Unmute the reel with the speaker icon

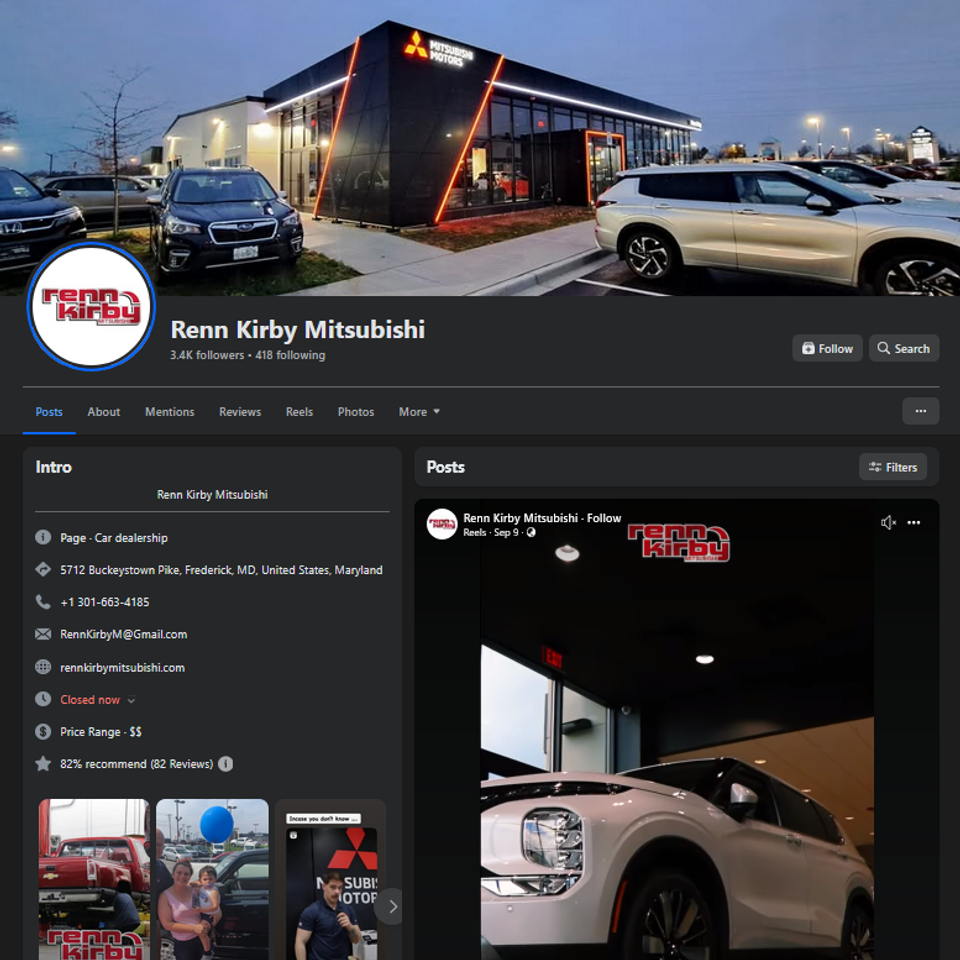tap(888, 522)
